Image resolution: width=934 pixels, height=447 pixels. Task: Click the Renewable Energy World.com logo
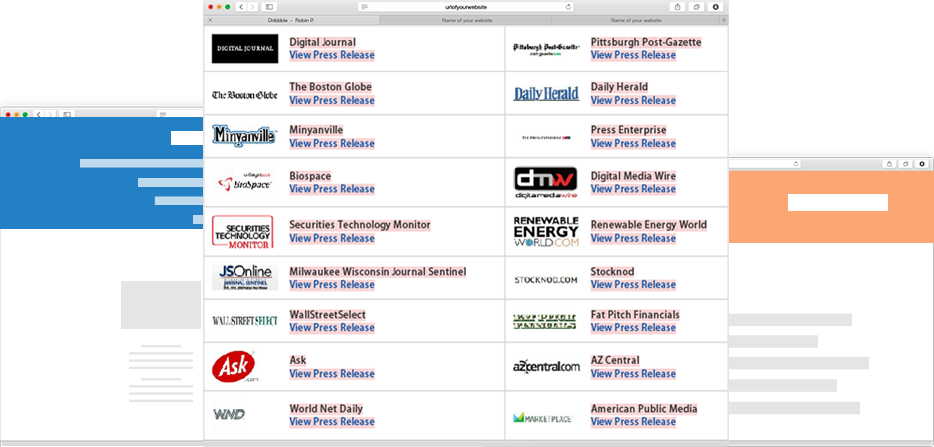[546, 232]
